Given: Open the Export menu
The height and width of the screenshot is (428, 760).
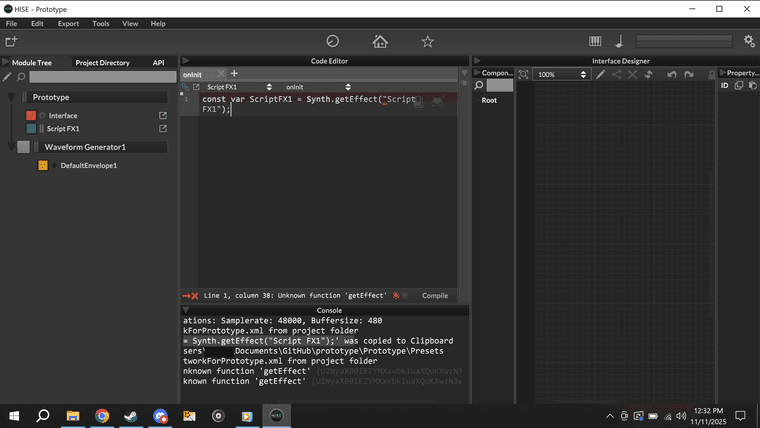Looking at the screenshot, I should pyautogui.click(x=68, y=23).
